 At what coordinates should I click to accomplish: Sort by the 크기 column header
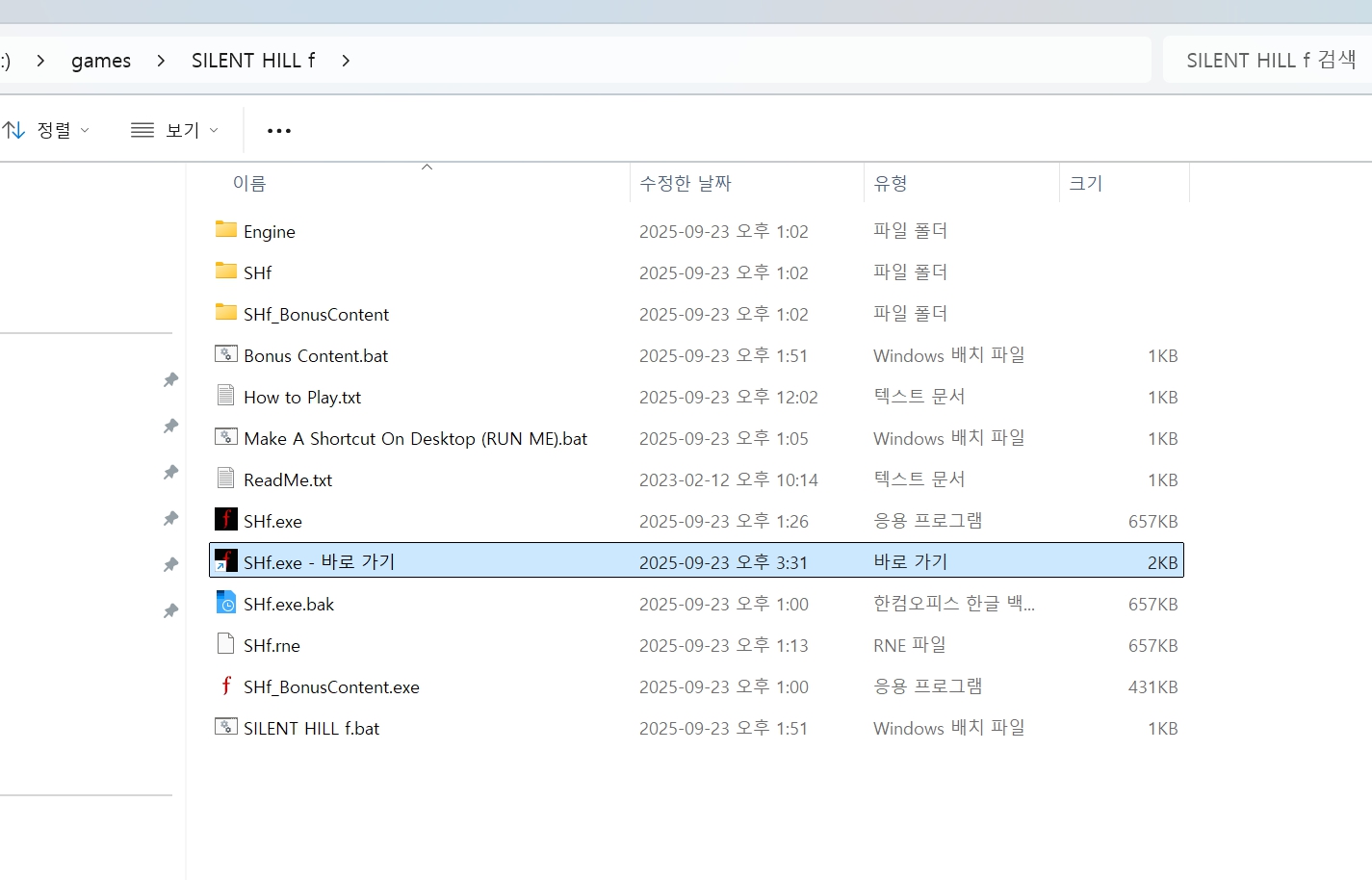[x=1085, y=183]
